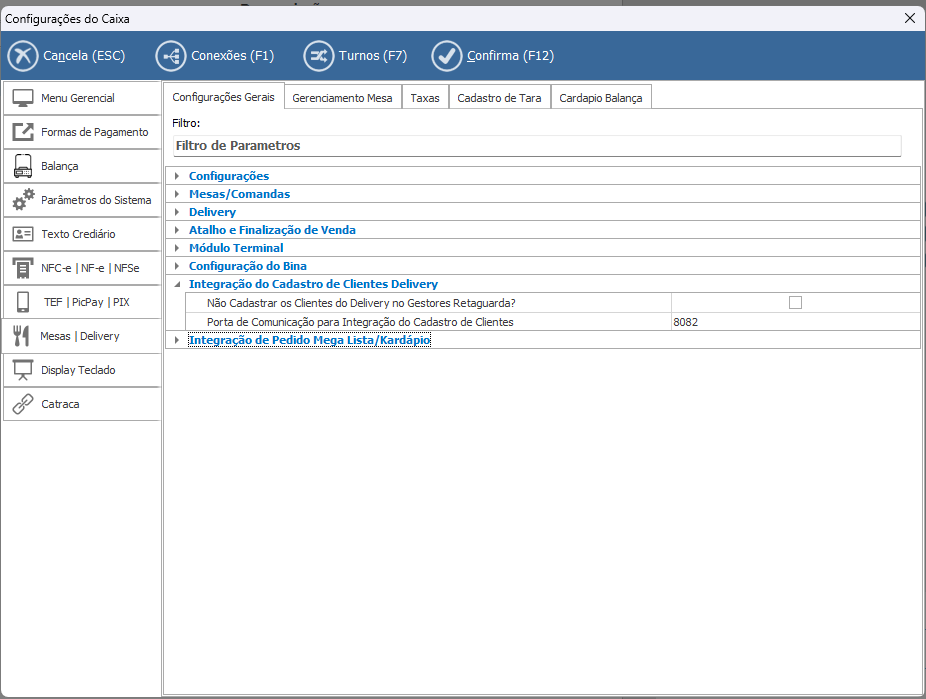Open the Cadastro de Tara tab
This screenshot has height=699, width=926.
[499, 98]
